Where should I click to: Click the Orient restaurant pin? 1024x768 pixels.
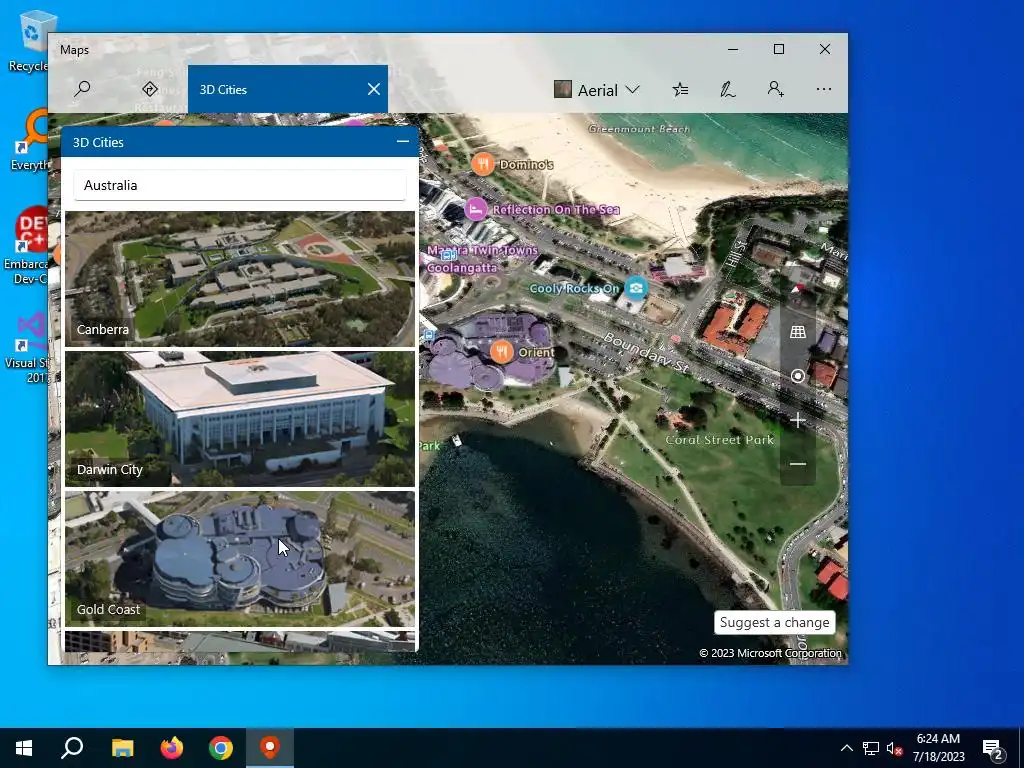pos(502,352)
